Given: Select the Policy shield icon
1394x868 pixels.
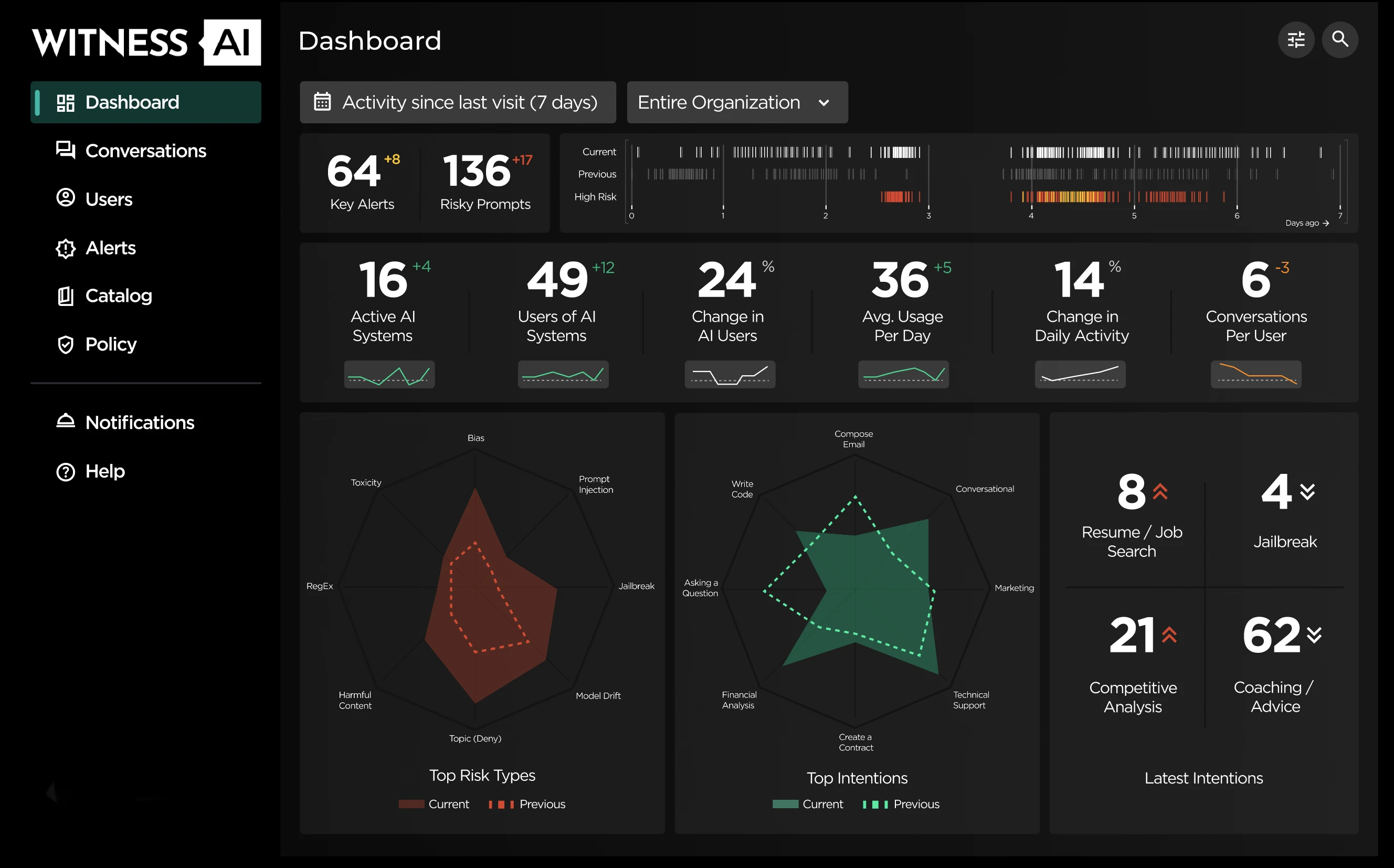Looking at the screenshot, I should pyautogui.click(x=66, y=344).
